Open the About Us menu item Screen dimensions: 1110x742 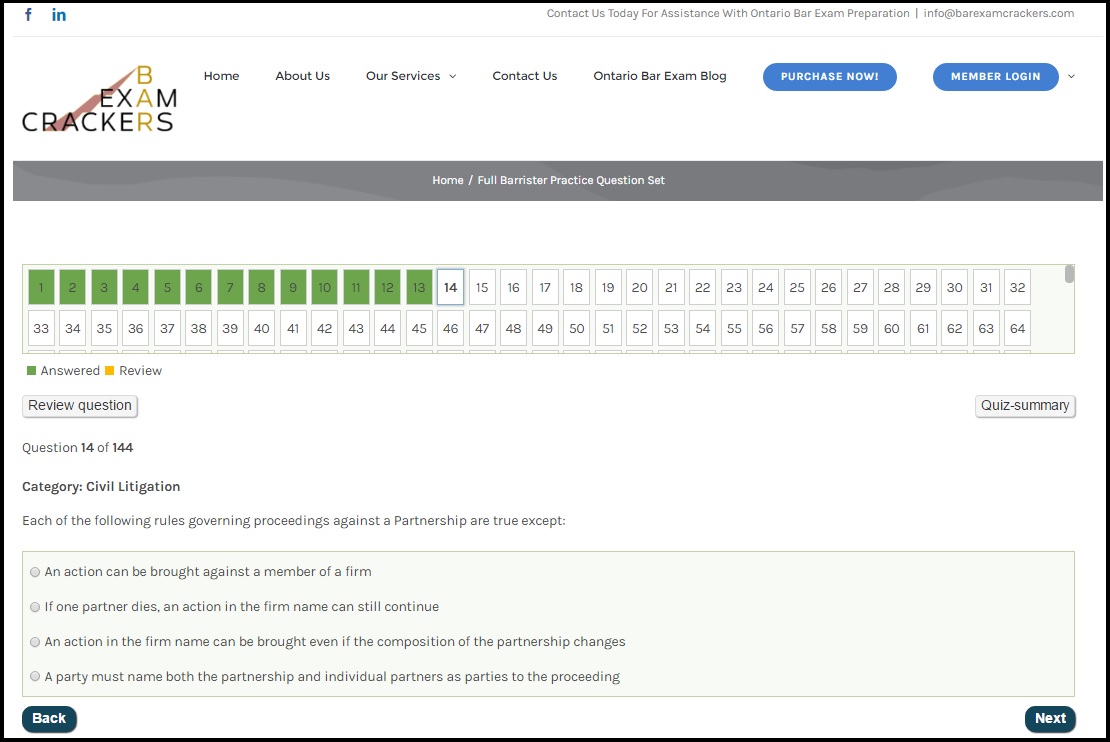(302, 76)
